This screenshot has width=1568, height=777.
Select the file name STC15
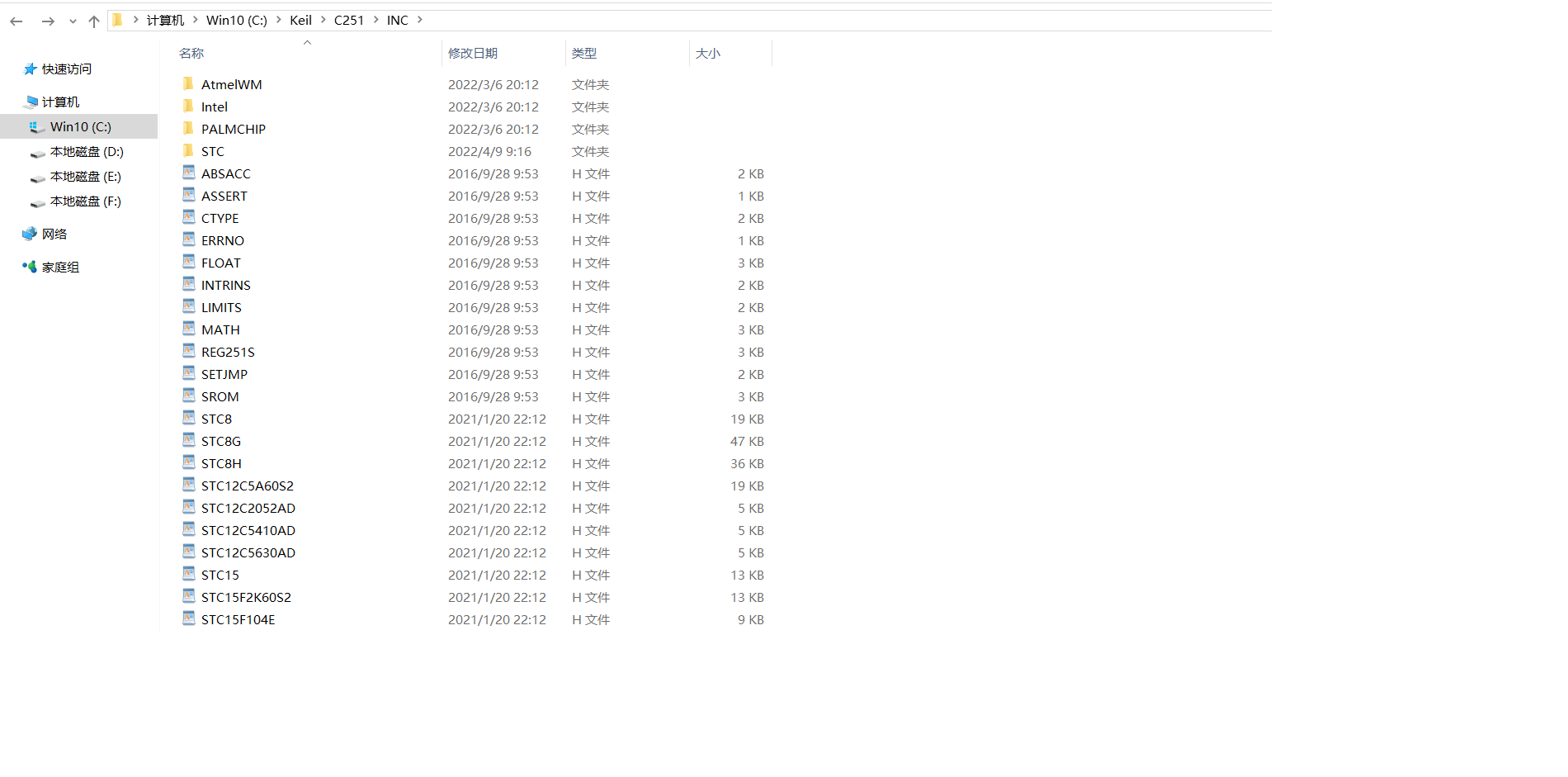(220, 576)
